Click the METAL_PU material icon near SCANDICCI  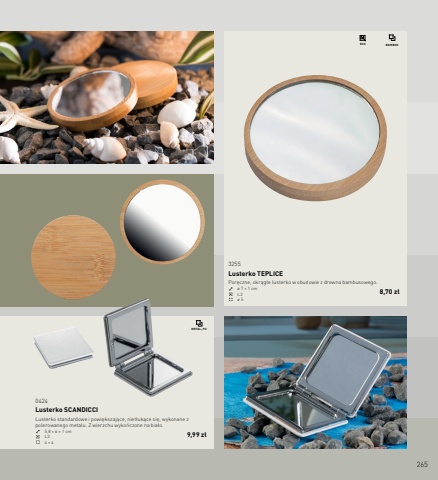(199, 325)
